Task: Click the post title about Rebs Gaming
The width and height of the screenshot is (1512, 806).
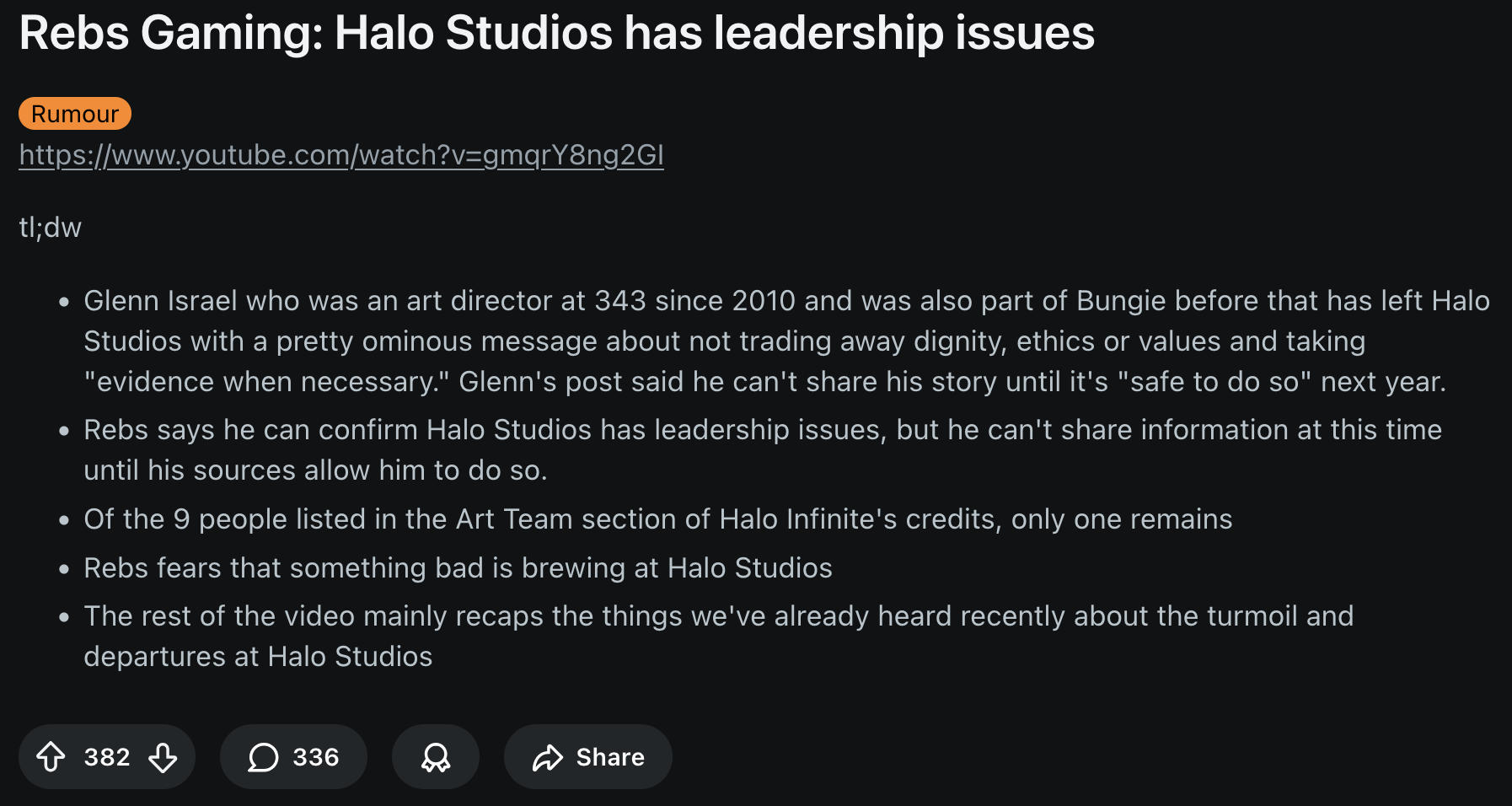Action: (556, 33)
